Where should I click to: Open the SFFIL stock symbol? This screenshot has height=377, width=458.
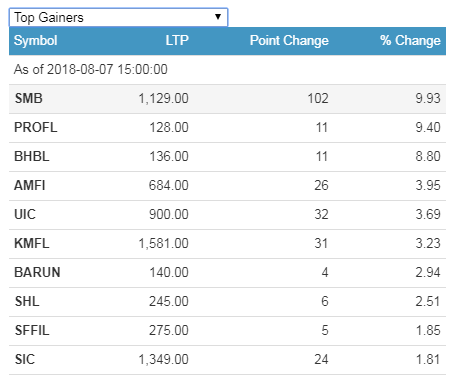pyautogui.click(x=32, y=330)
